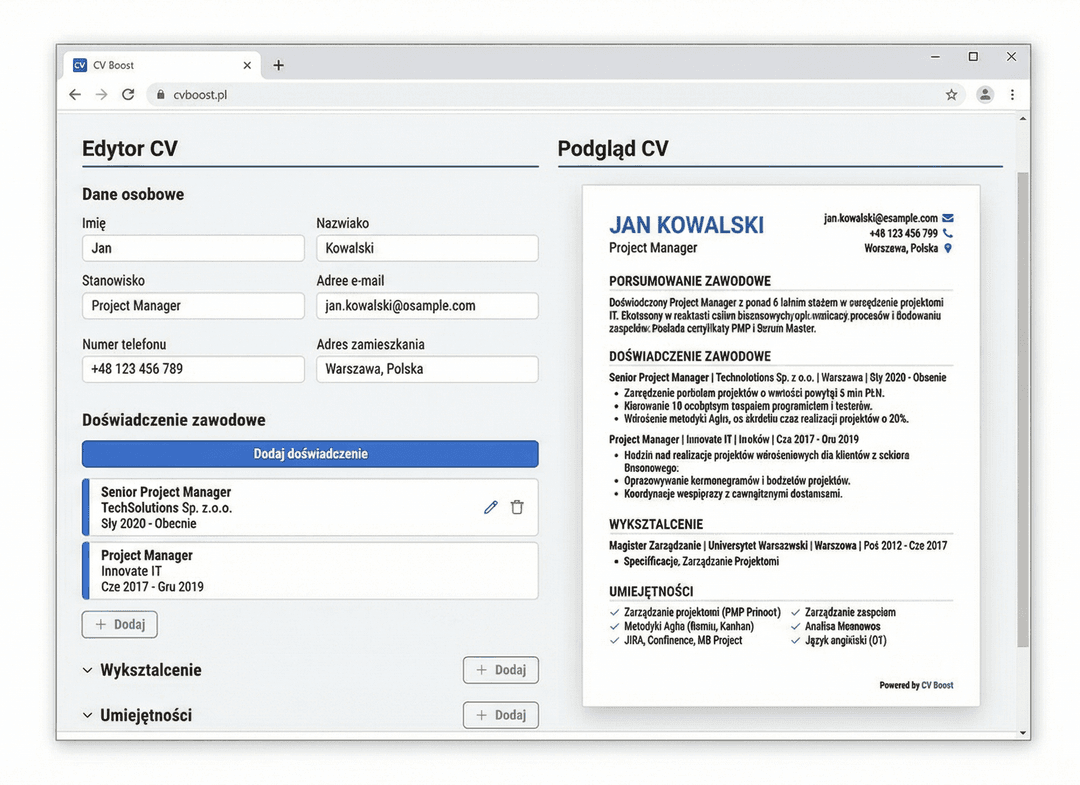This screenshot has width=1080, height=785.
Task: Edit the Senior Project Manager entry
Action: tap(489, 507)
